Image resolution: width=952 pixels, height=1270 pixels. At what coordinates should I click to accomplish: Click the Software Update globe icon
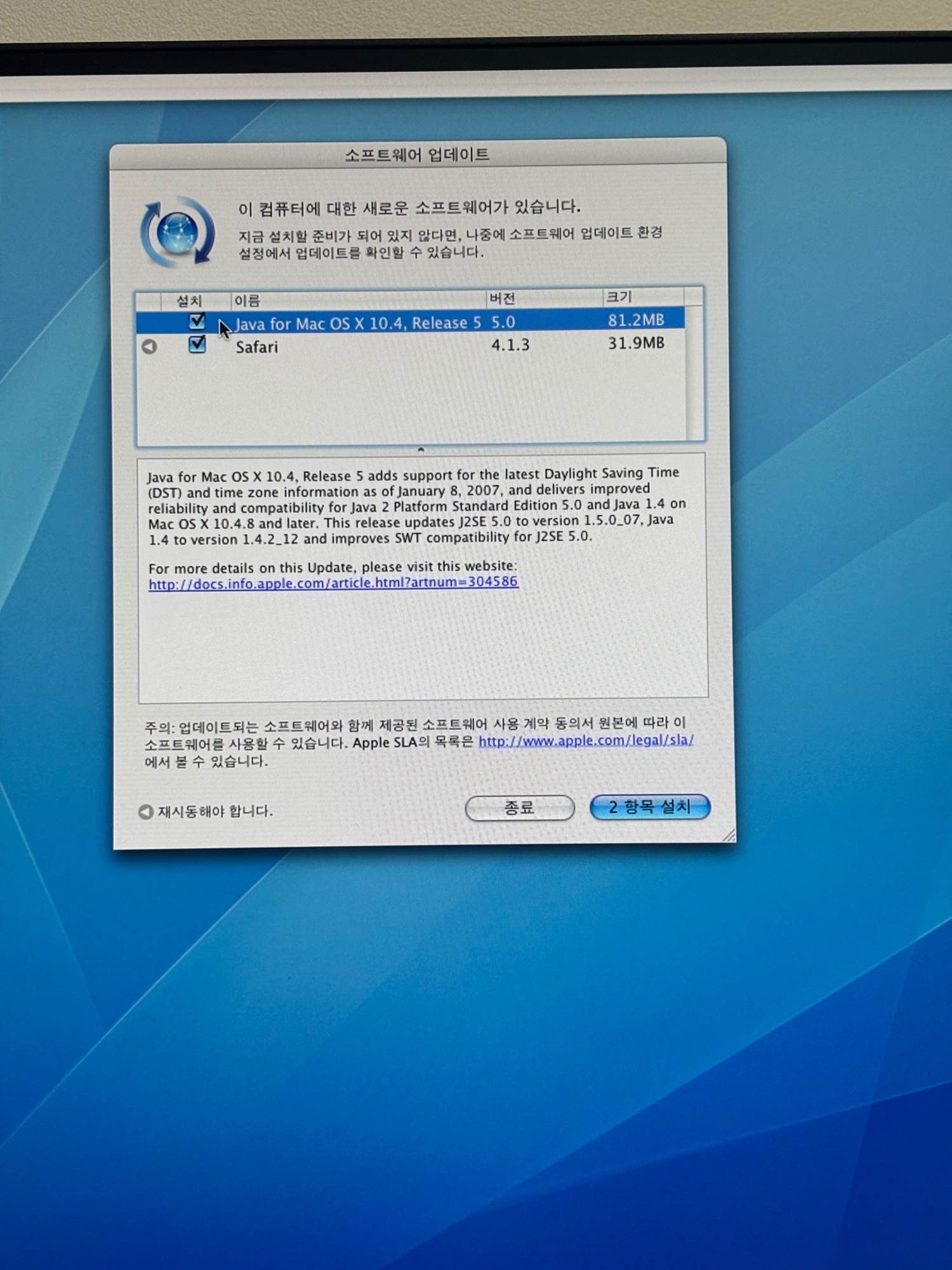[x=177, y=232]
